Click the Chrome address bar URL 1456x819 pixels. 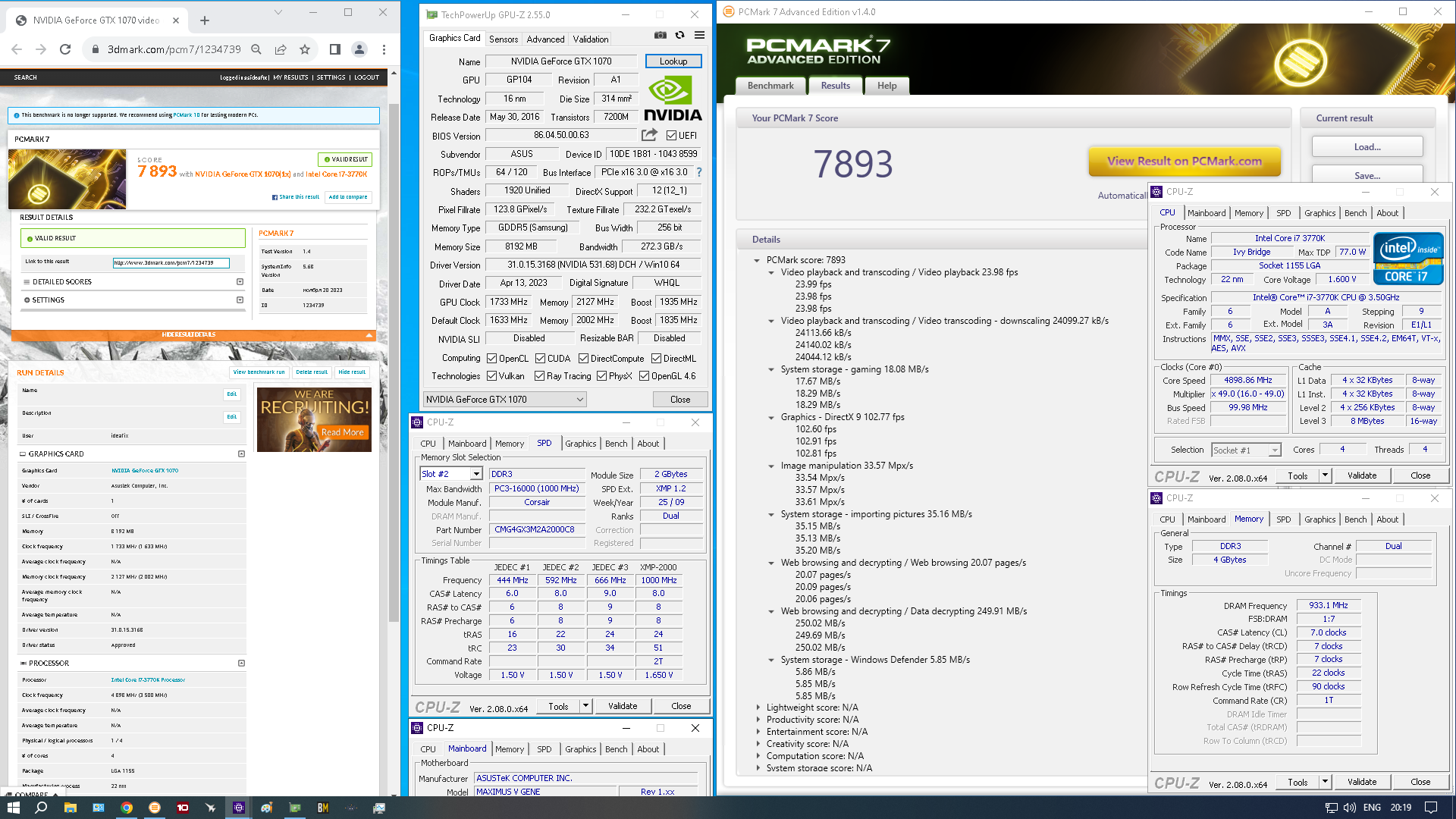(x=174, y=49)
